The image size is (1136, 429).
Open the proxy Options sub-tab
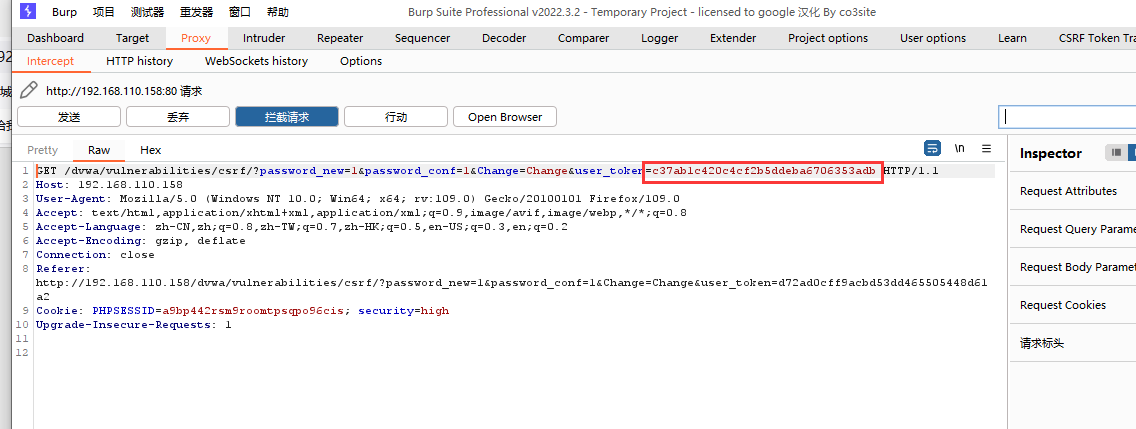point(361,61)
